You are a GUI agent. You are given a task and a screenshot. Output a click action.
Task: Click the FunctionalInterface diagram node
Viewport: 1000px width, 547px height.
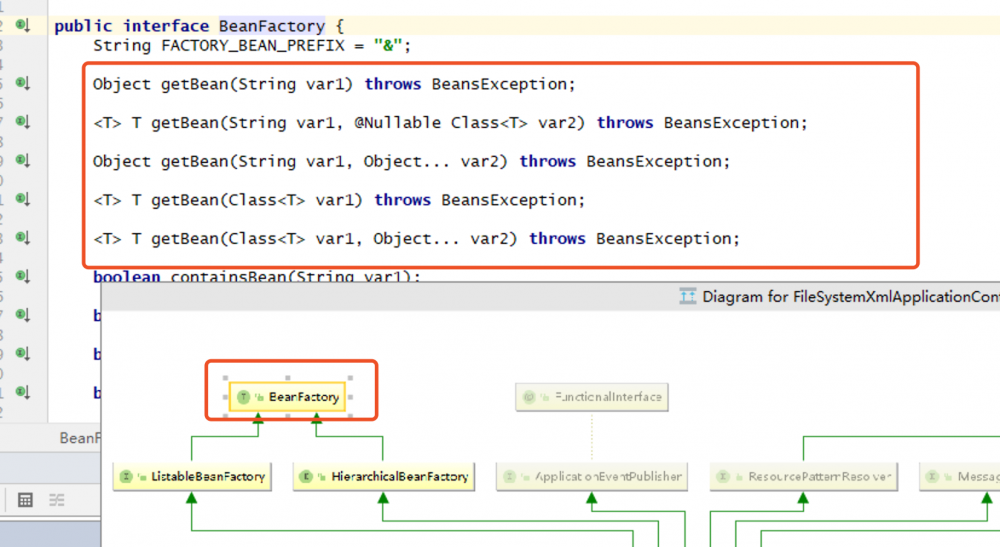[x=592, y=397]
